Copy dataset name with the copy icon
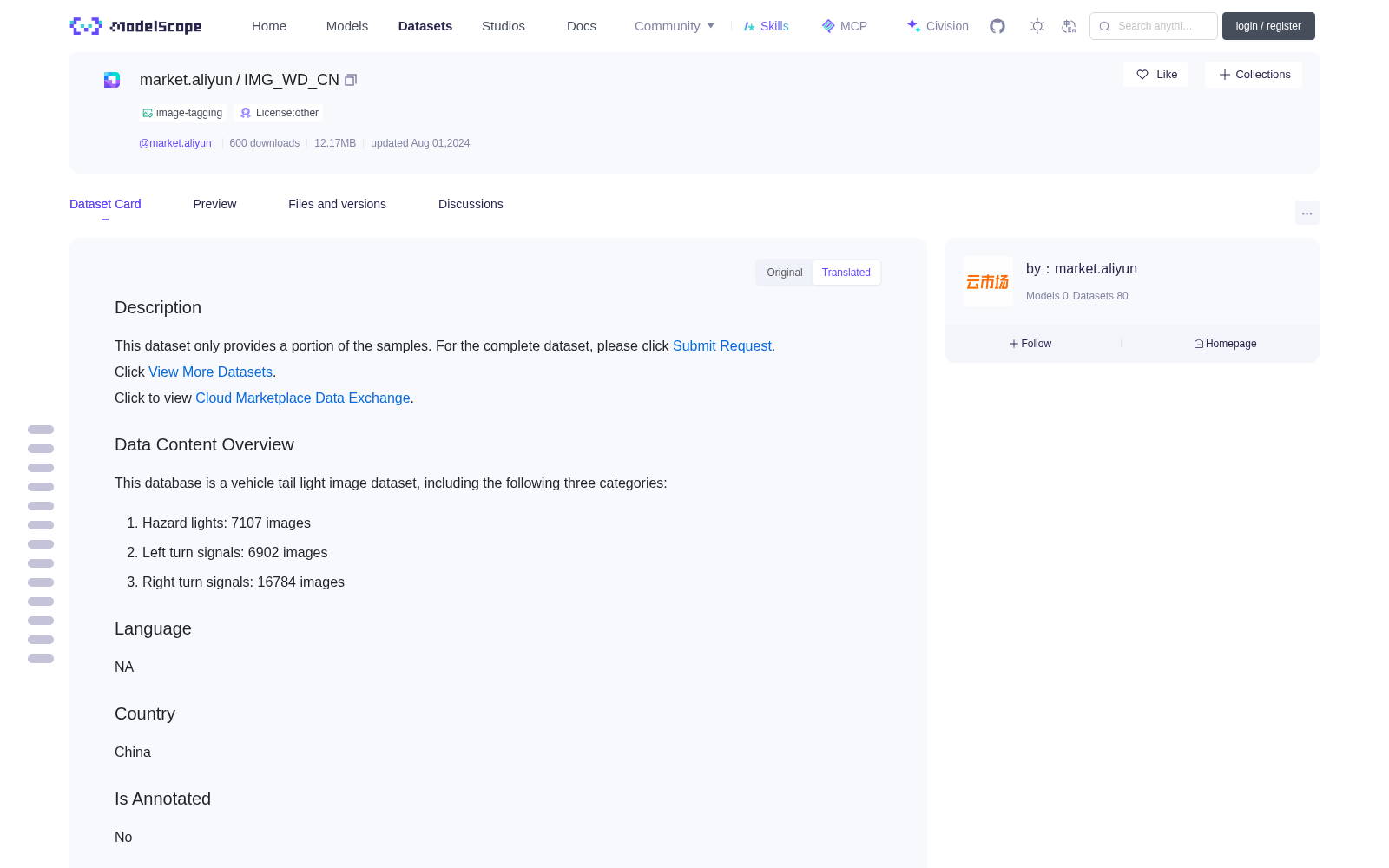1389x868 pixels. click(x=351, y=80)
